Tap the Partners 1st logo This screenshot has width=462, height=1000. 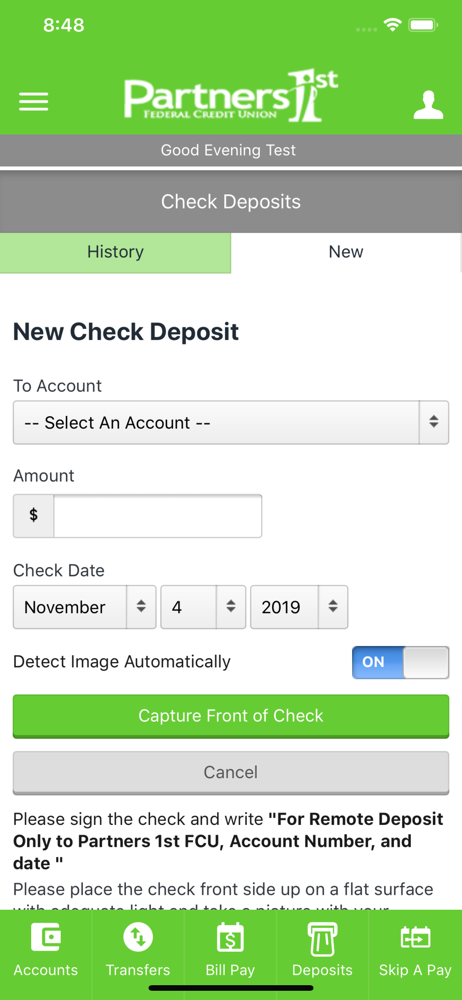[230, 96]
